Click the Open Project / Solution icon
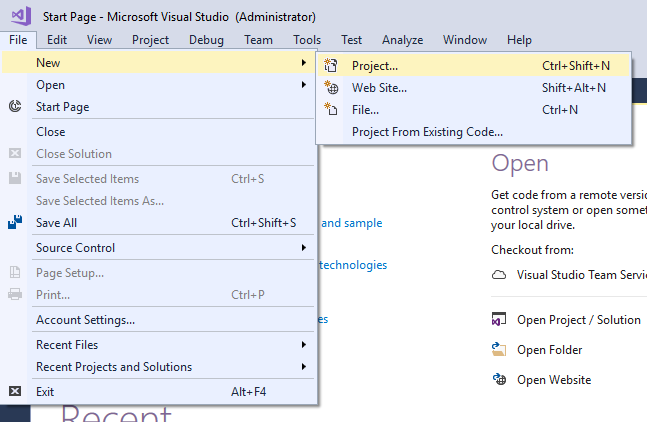Image resolution: width=647 pixels, height=422 pixels. coord(499,320)
